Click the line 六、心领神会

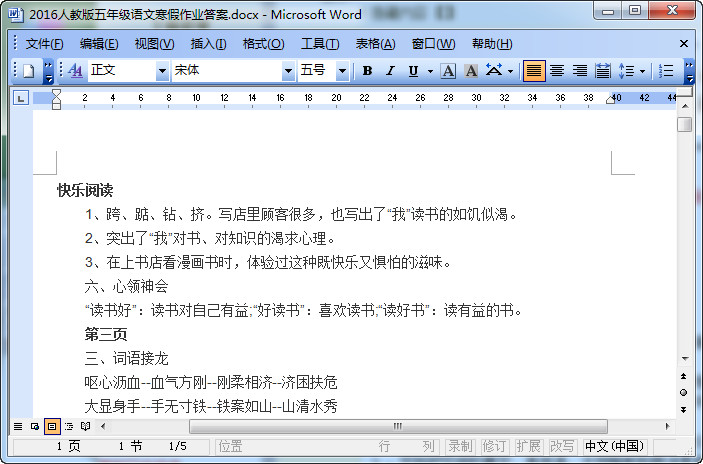point(126,286)
